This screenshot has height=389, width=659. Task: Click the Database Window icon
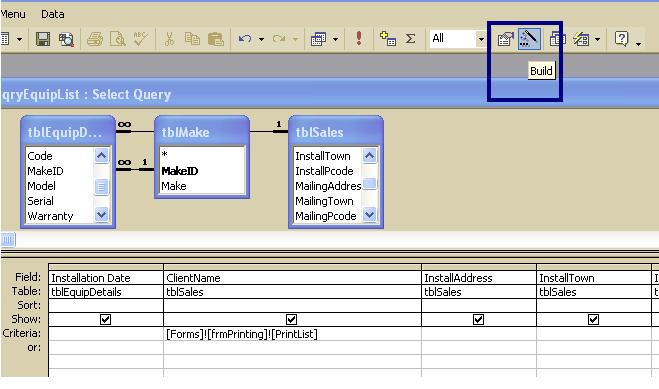(x=558, y=39)
